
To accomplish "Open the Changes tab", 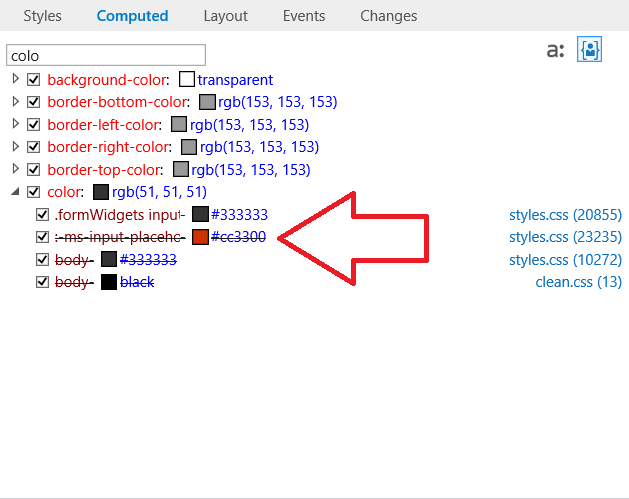I will coord(388,16).
